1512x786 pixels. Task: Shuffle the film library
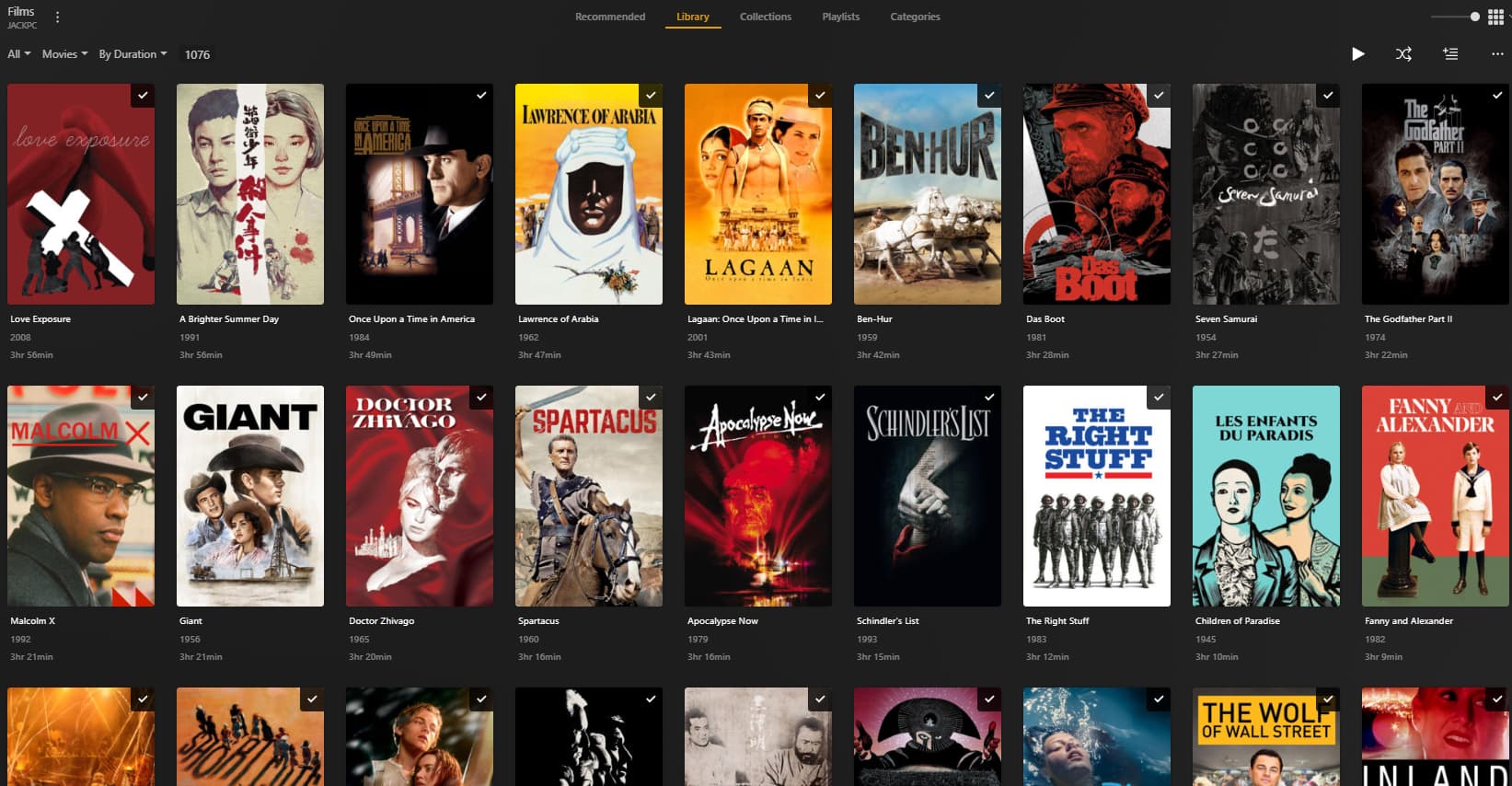coord(1403,54)
